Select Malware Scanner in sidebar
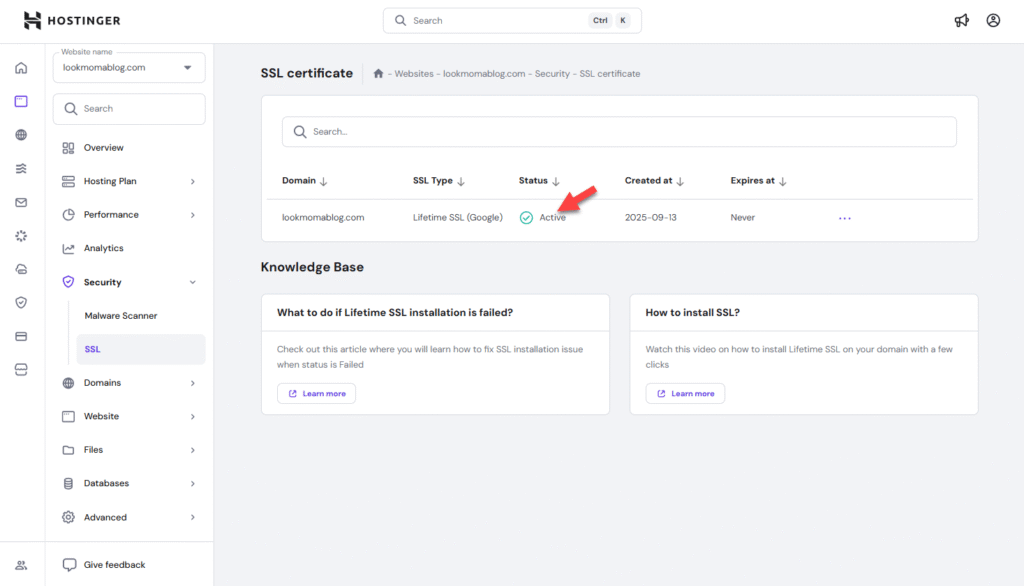The width and height of the screenshot is (1024, 586). tap(121, 316)
